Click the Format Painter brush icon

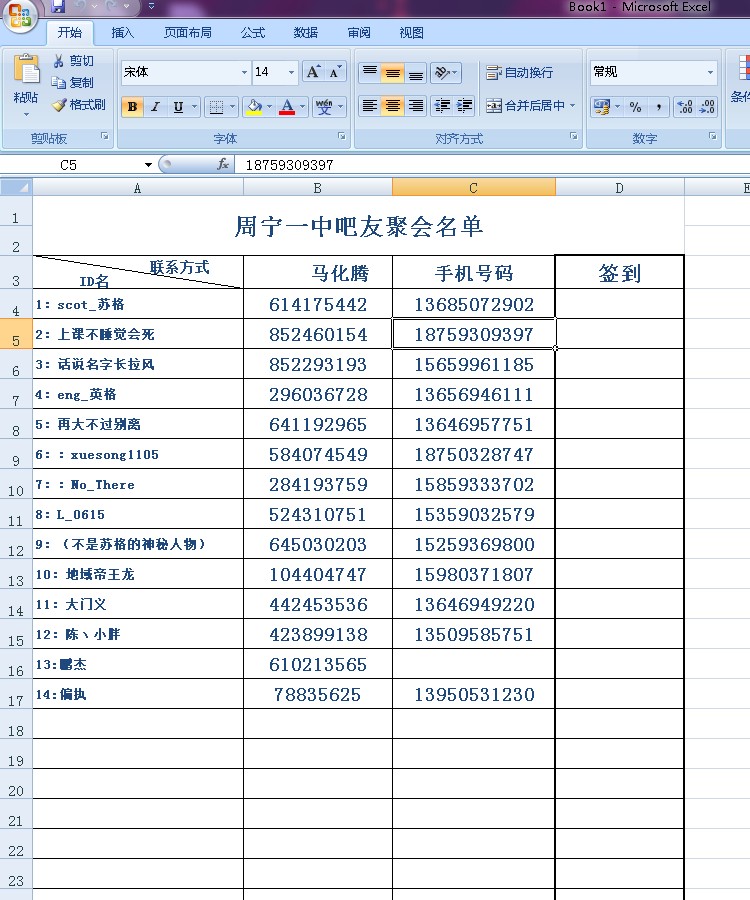(59, 104)
